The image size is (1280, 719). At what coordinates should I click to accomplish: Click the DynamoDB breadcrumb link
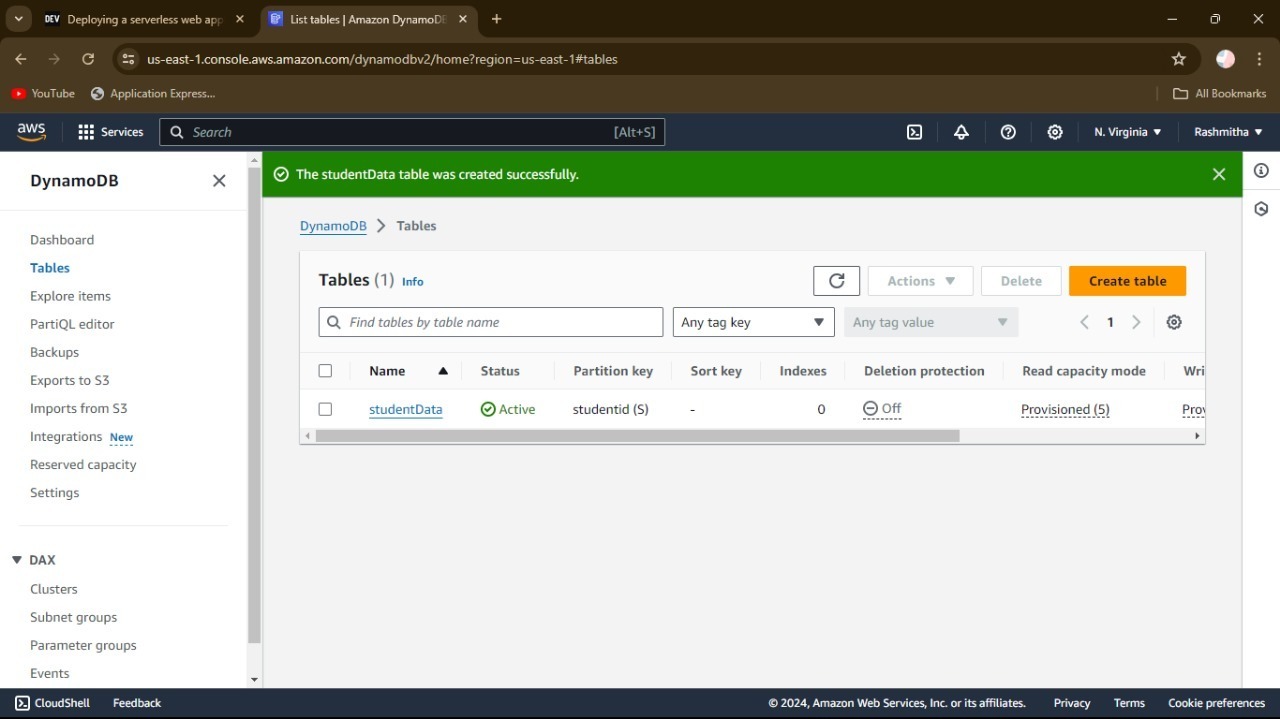(333, 226)
